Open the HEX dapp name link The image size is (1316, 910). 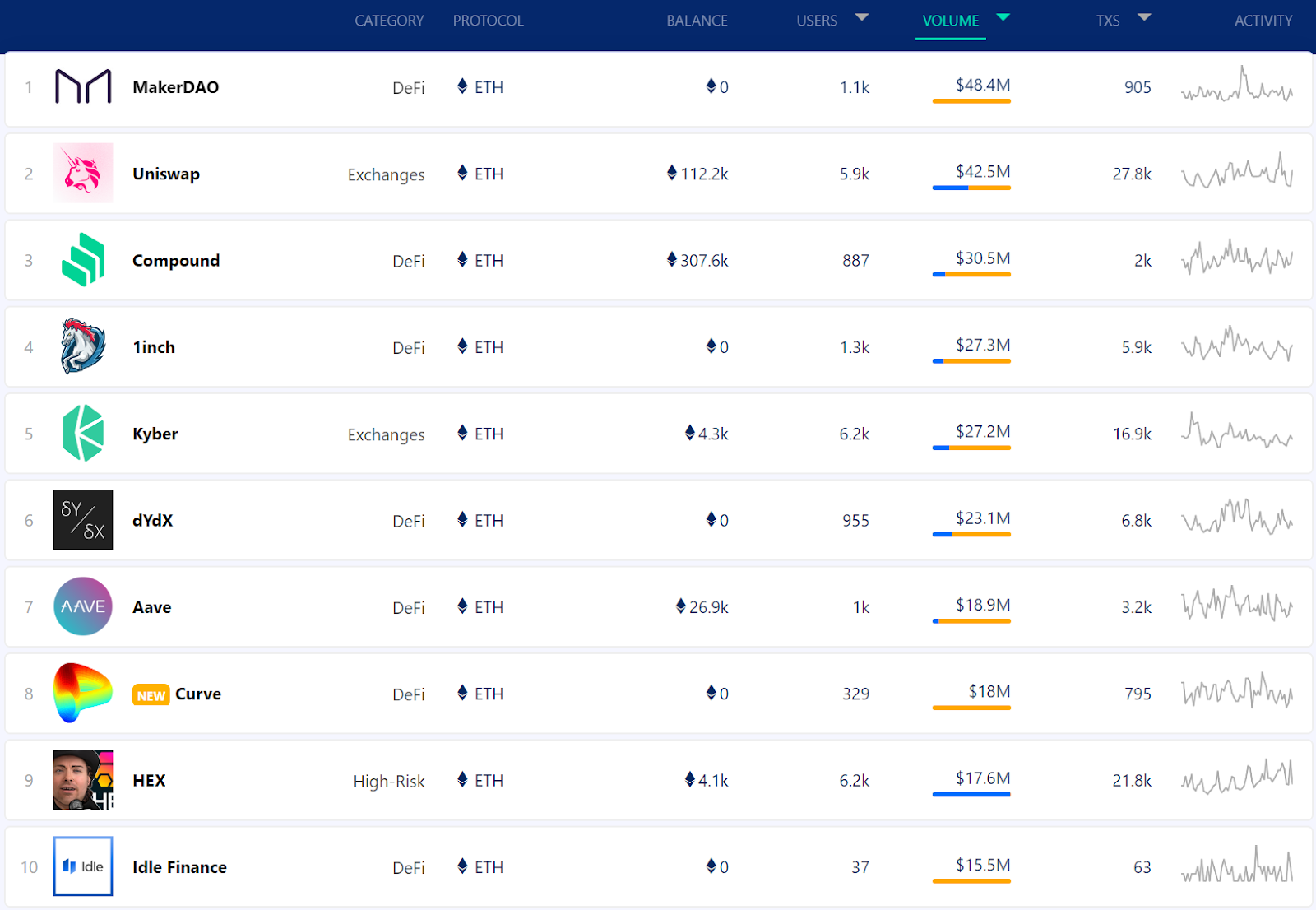point(149,780)
